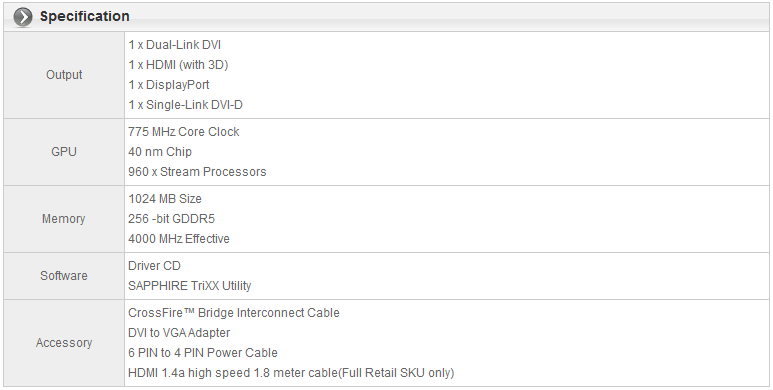
Task: Click '4000 MHz Effective' memory speed
Action: pos(179,239)
